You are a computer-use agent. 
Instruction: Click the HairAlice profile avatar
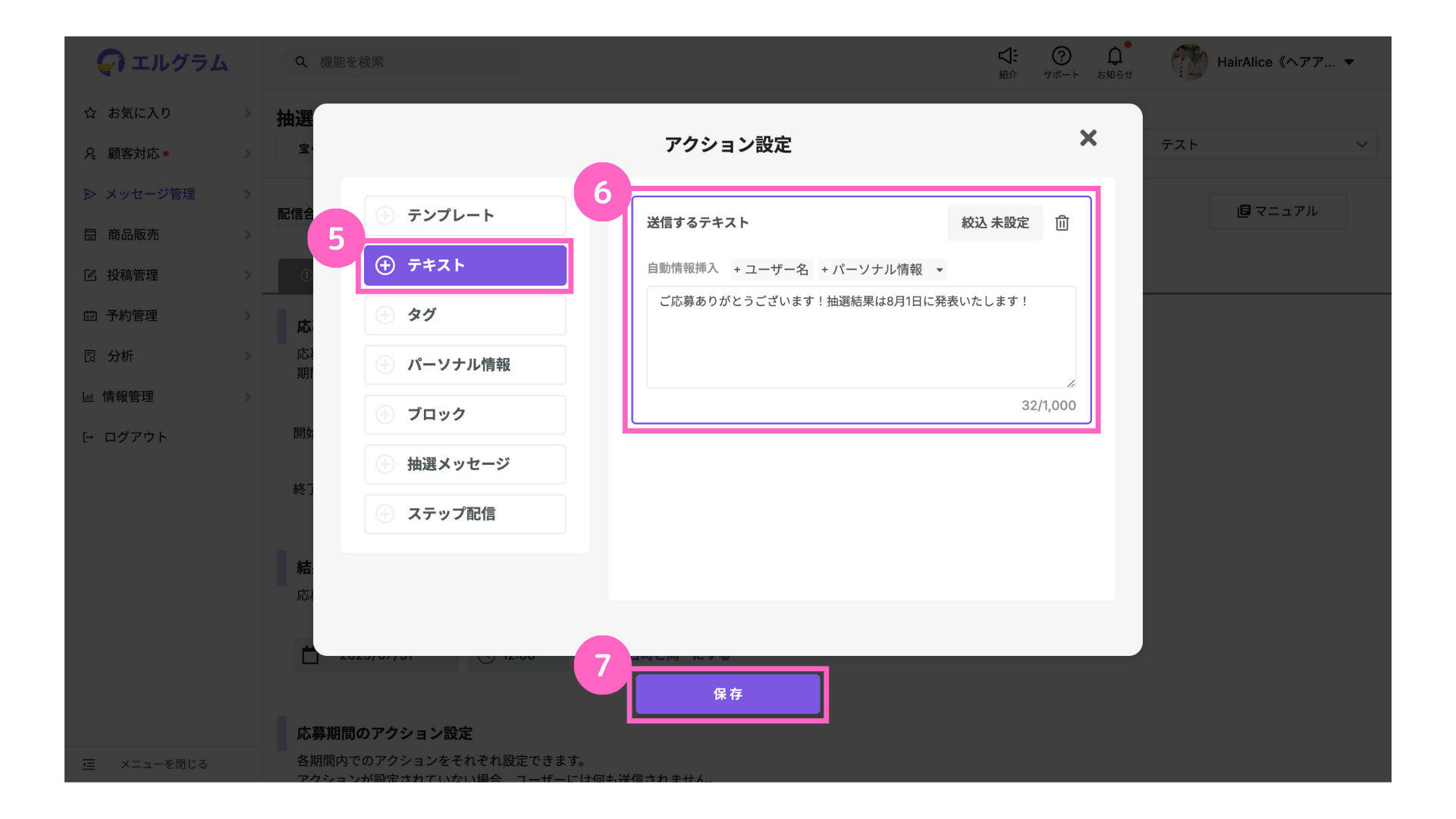(x=1189, y=62)
